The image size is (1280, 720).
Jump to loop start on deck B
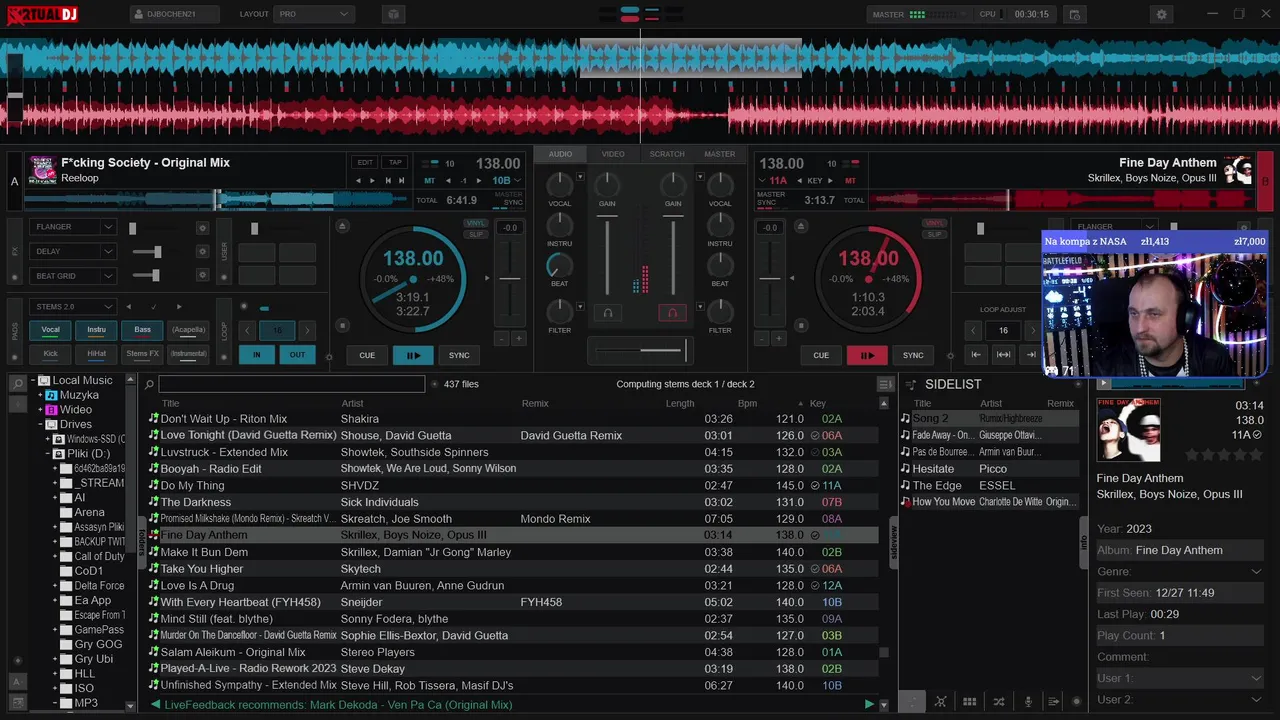pos(976,355)
